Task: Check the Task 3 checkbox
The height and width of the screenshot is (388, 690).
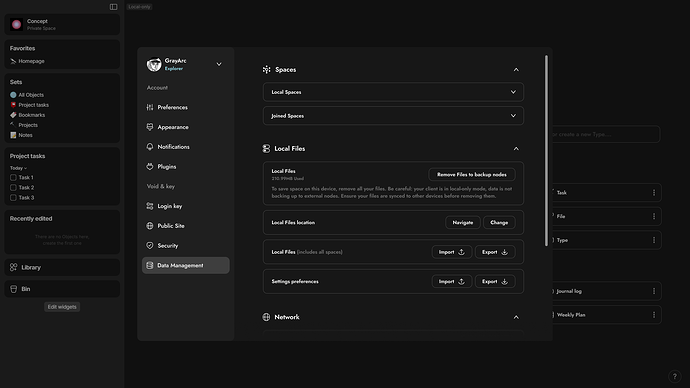Action: pyautogui.click(x=13, y=198)
